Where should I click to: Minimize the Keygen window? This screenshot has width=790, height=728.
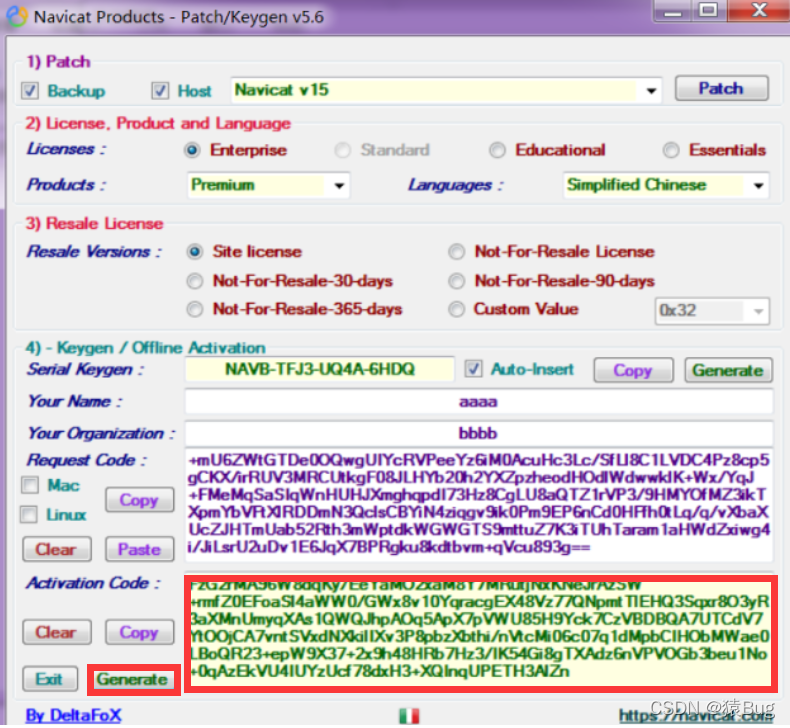[x=673, y=11]
